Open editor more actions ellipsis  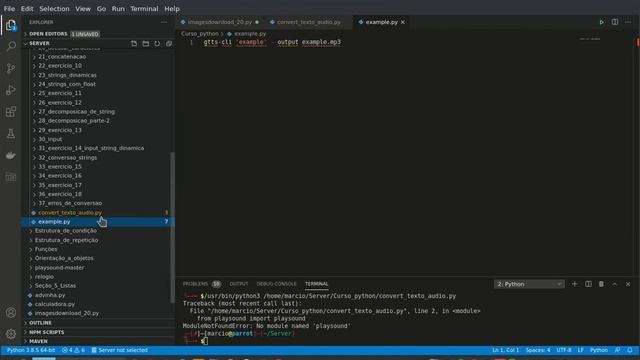[628, 22]
